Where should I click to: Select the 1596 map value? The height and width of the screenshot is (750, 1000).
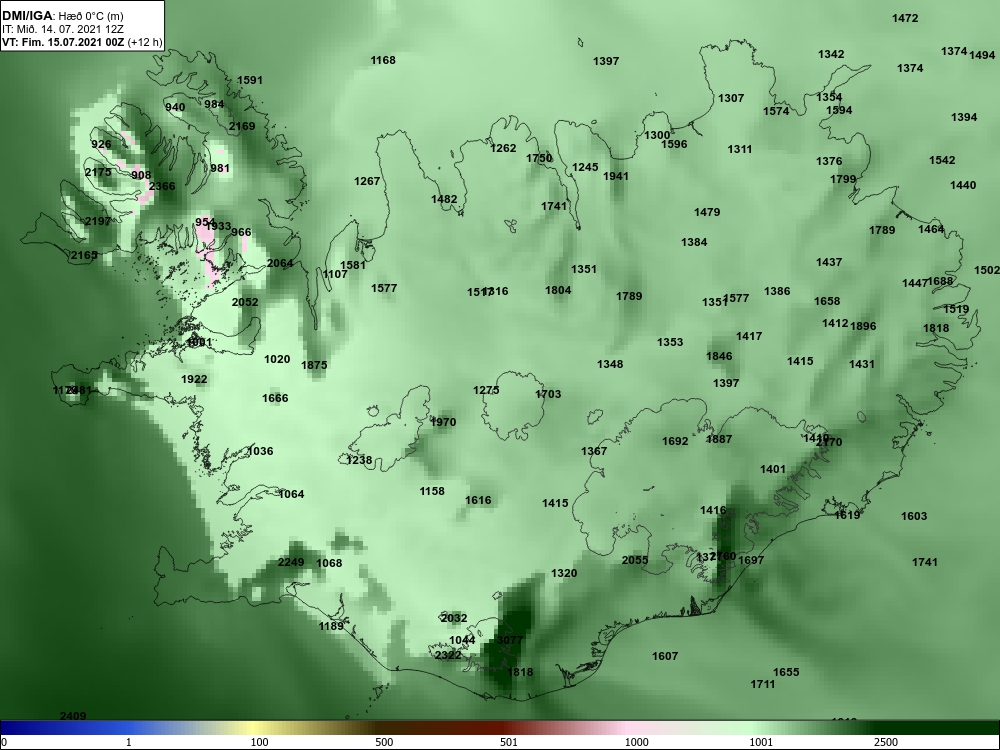pyautogui.click(x=674, y=144)
